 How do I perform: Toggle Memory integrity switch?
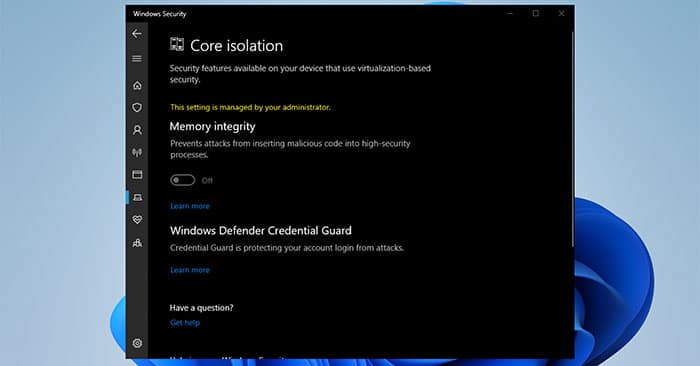click(183, 180)
